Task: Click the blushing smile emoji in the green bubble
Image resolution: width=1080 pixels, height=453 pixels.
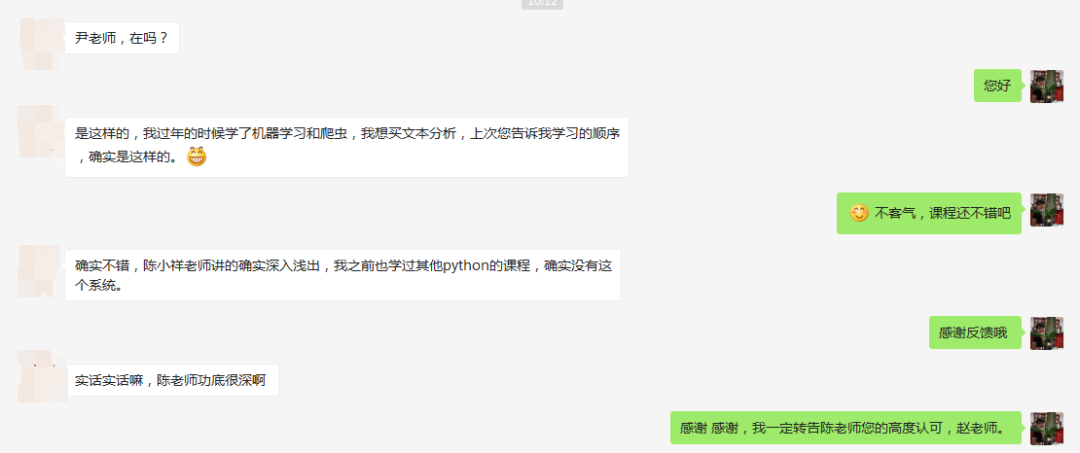Action: click(858, 213)
